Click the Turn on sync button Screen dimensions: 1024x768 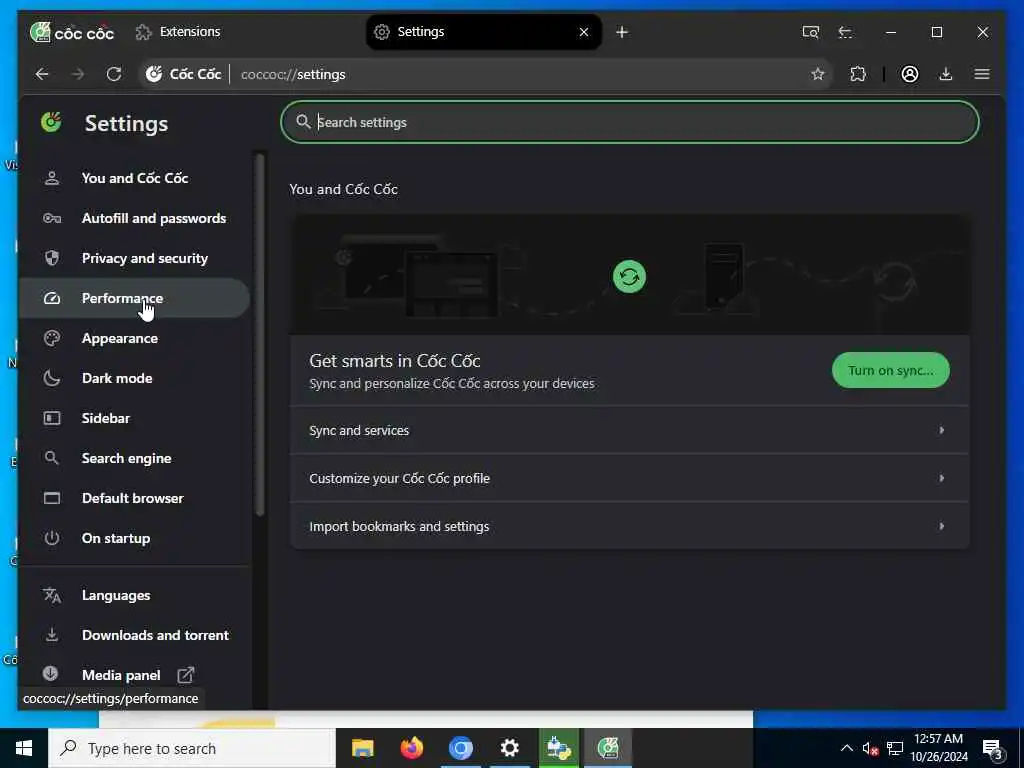pos(890,370)
